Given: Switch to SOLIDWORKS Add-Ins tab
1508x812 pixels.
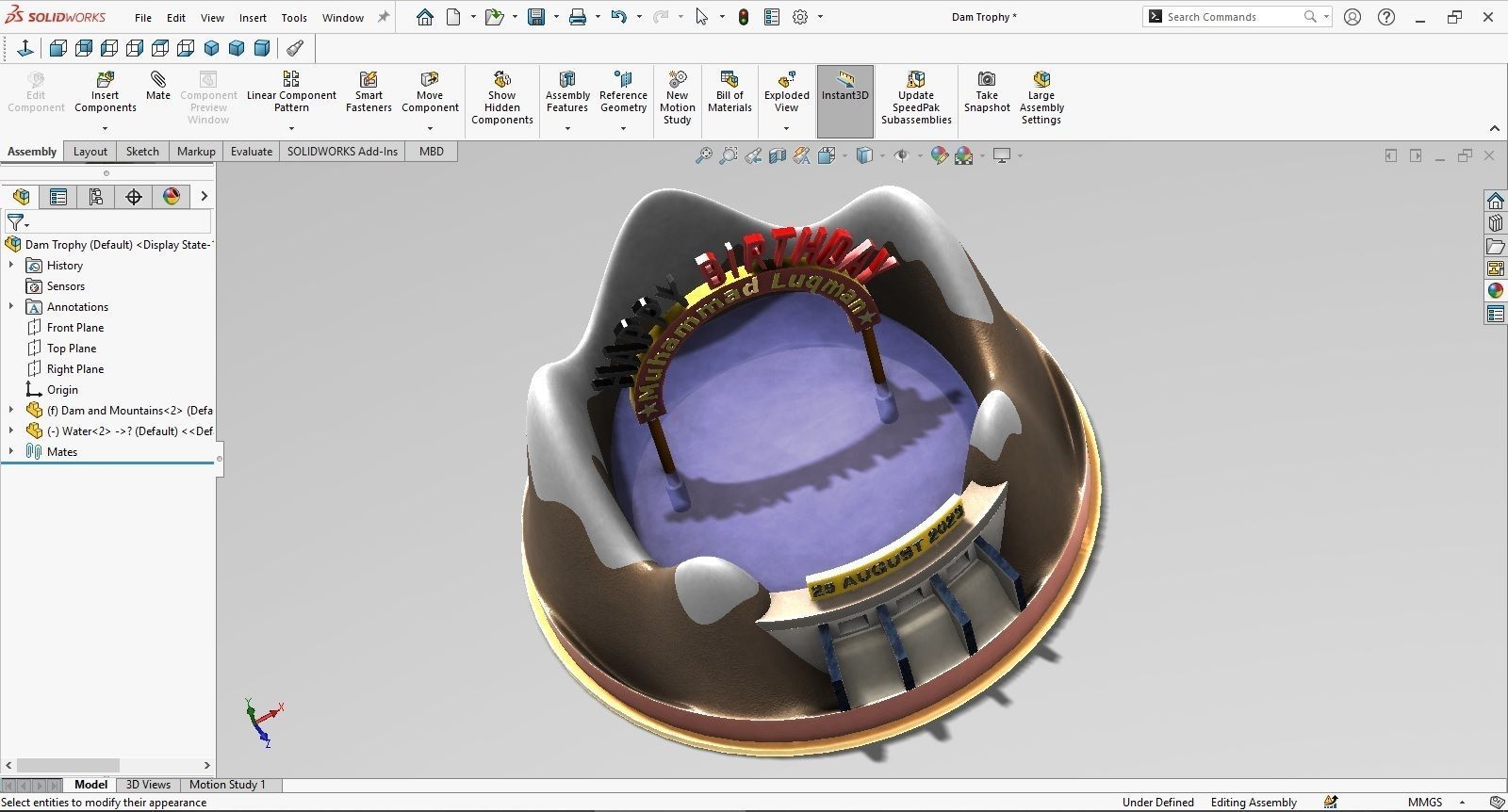Looking at the screenshot, I should point(342,151).
